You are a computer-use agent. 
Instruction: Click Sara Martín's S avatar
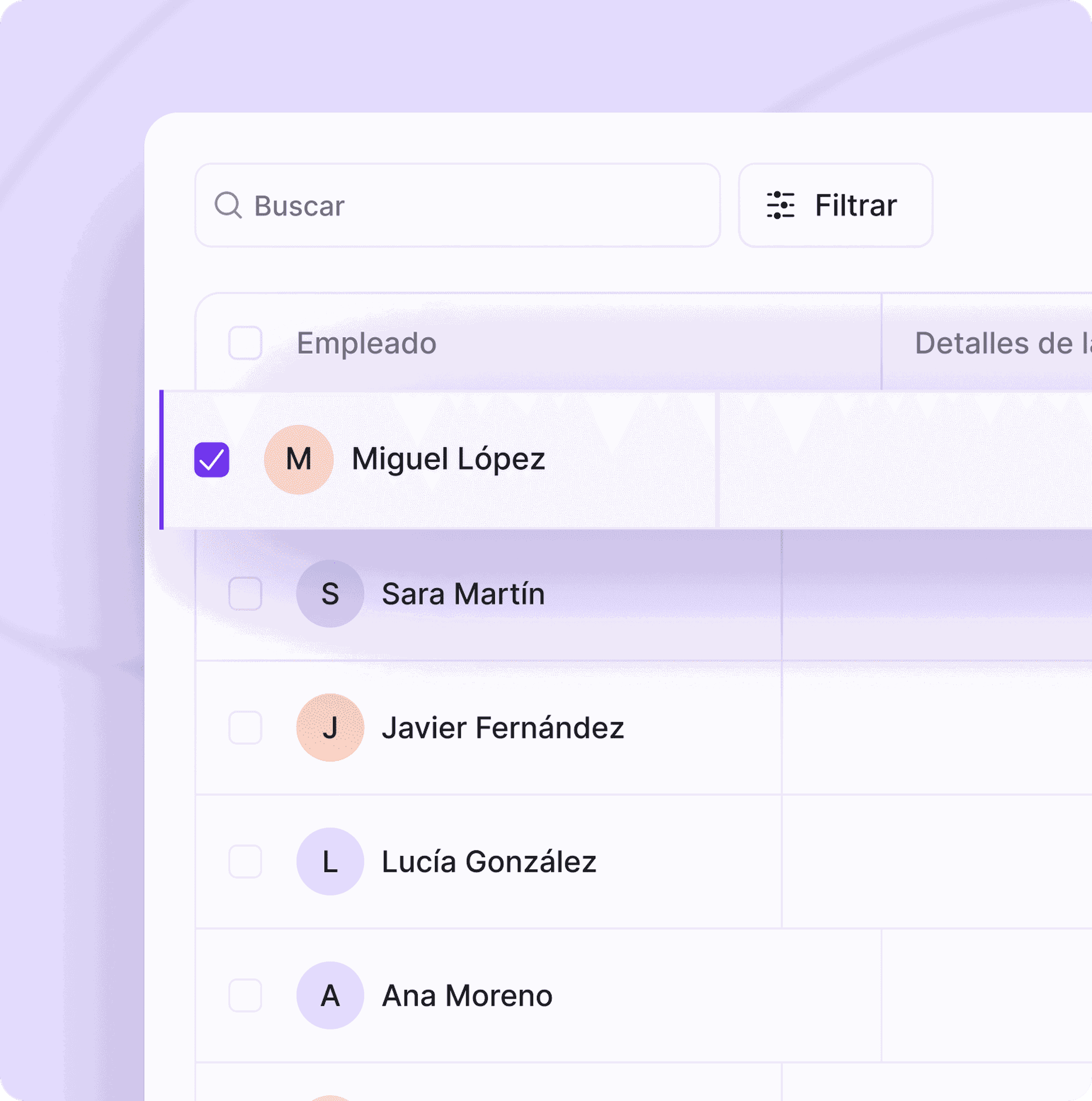330,594
